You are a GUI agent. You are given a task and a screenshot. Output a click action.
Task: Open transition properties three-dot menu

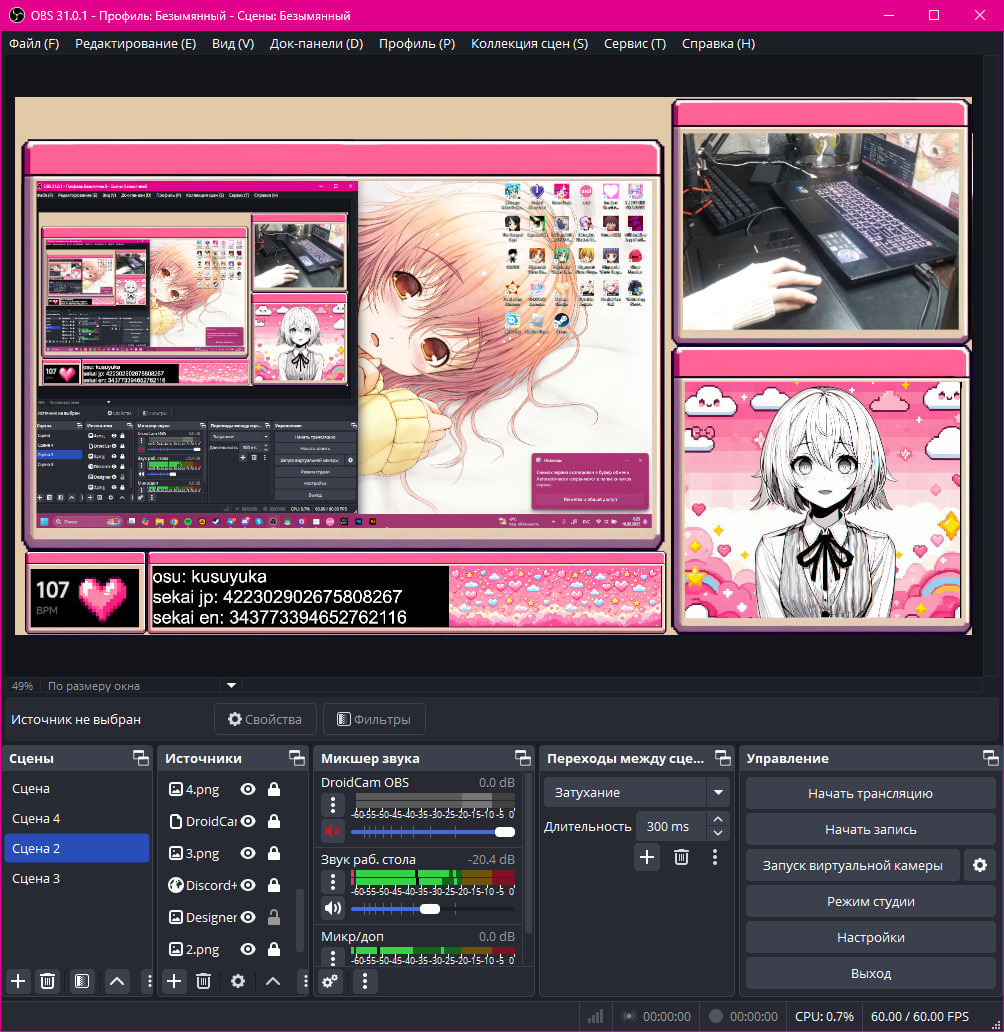pyautogui.click(x=715, y=857)
